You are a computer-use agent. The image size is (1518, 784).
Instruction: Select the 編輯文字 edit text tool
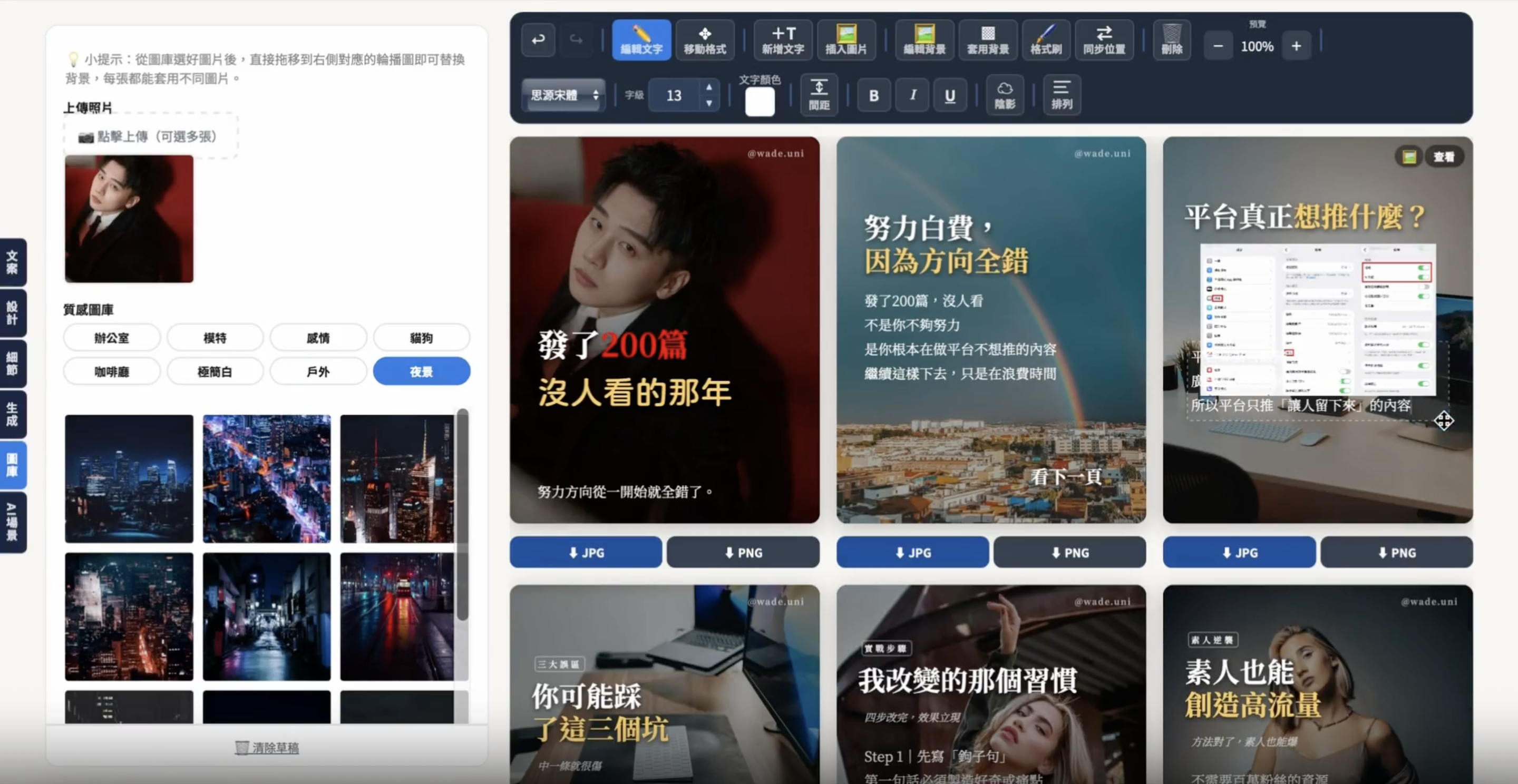tap(641, 40)
